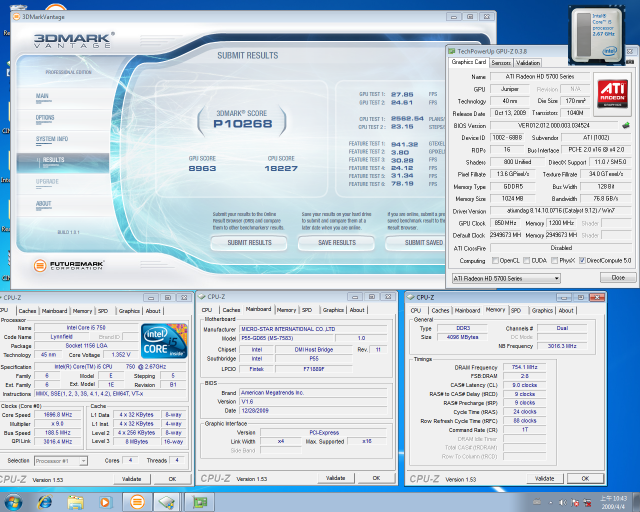Click the Show Desktop strip at taskbar end
This screenshot has width=640, height=512.
(636, 502)
